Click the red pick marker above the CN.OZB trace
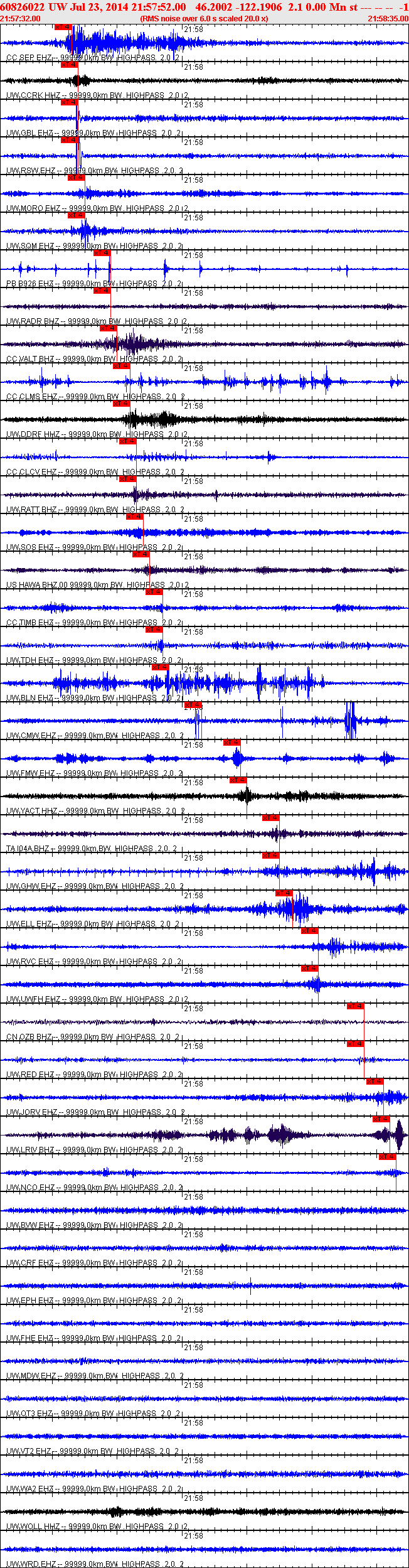Viewport: 409px width, 1568px height. (356, 1006)
